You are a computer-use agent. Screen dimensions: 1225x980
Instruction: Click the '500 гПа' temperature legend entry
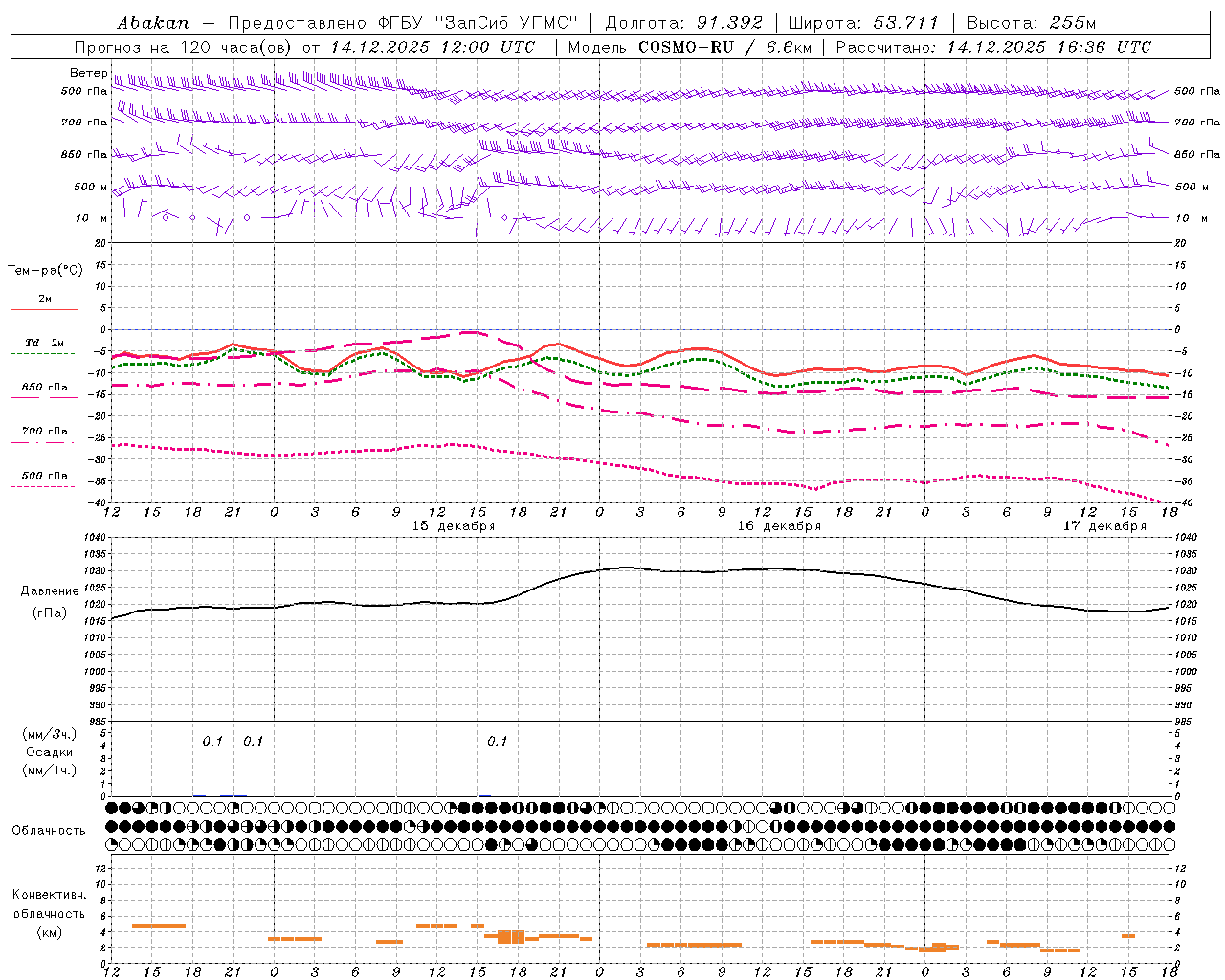(x=45, y=476)
